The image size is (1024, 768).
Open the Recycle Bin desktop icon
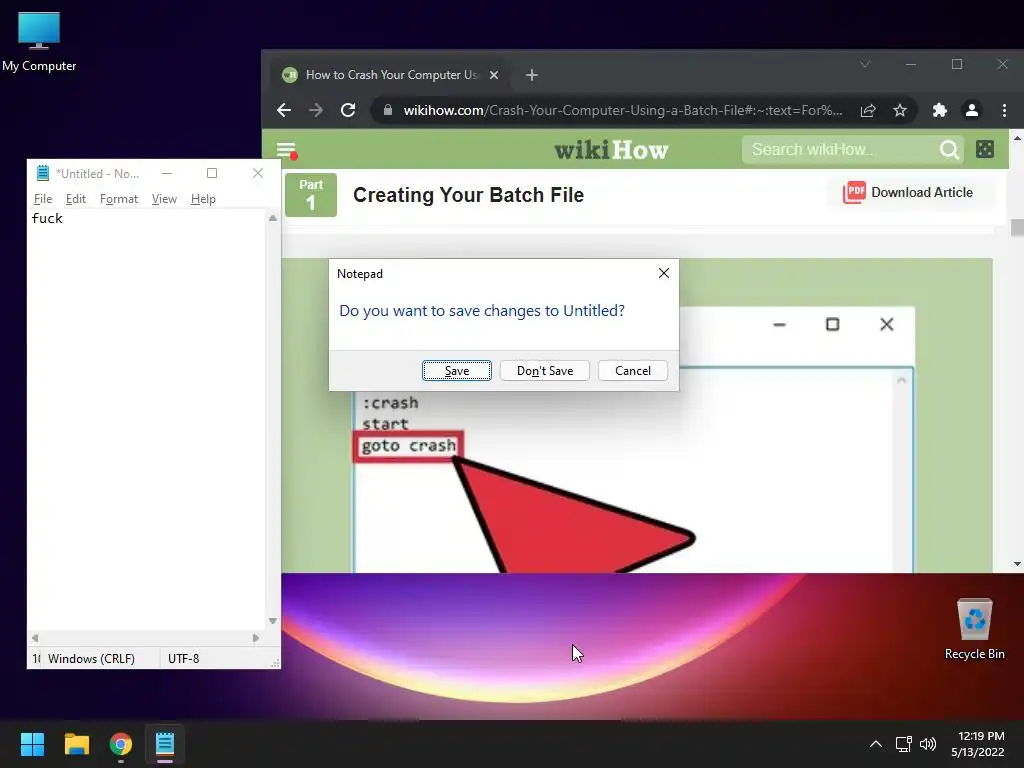click(974, 629)
